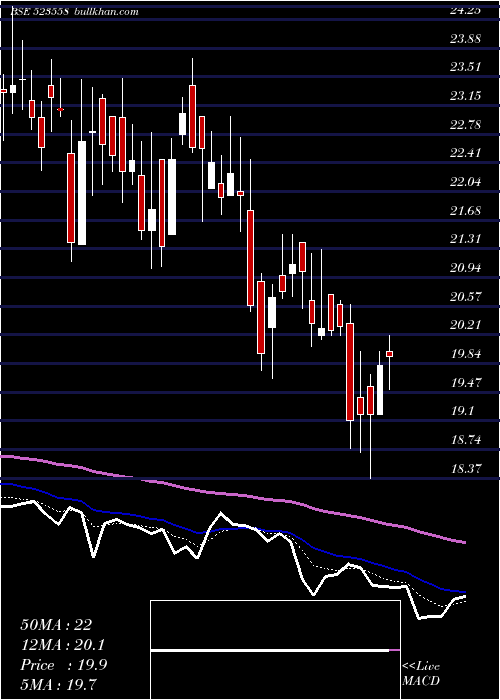Click the 12MA : 20.1 readout
500x700 pixels.
[63, 645]
